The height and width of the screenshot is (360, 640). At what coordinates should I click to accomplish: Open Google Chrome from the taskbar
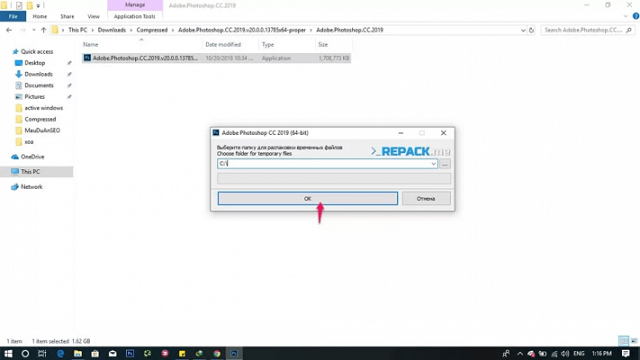click(x=217, y=353)
